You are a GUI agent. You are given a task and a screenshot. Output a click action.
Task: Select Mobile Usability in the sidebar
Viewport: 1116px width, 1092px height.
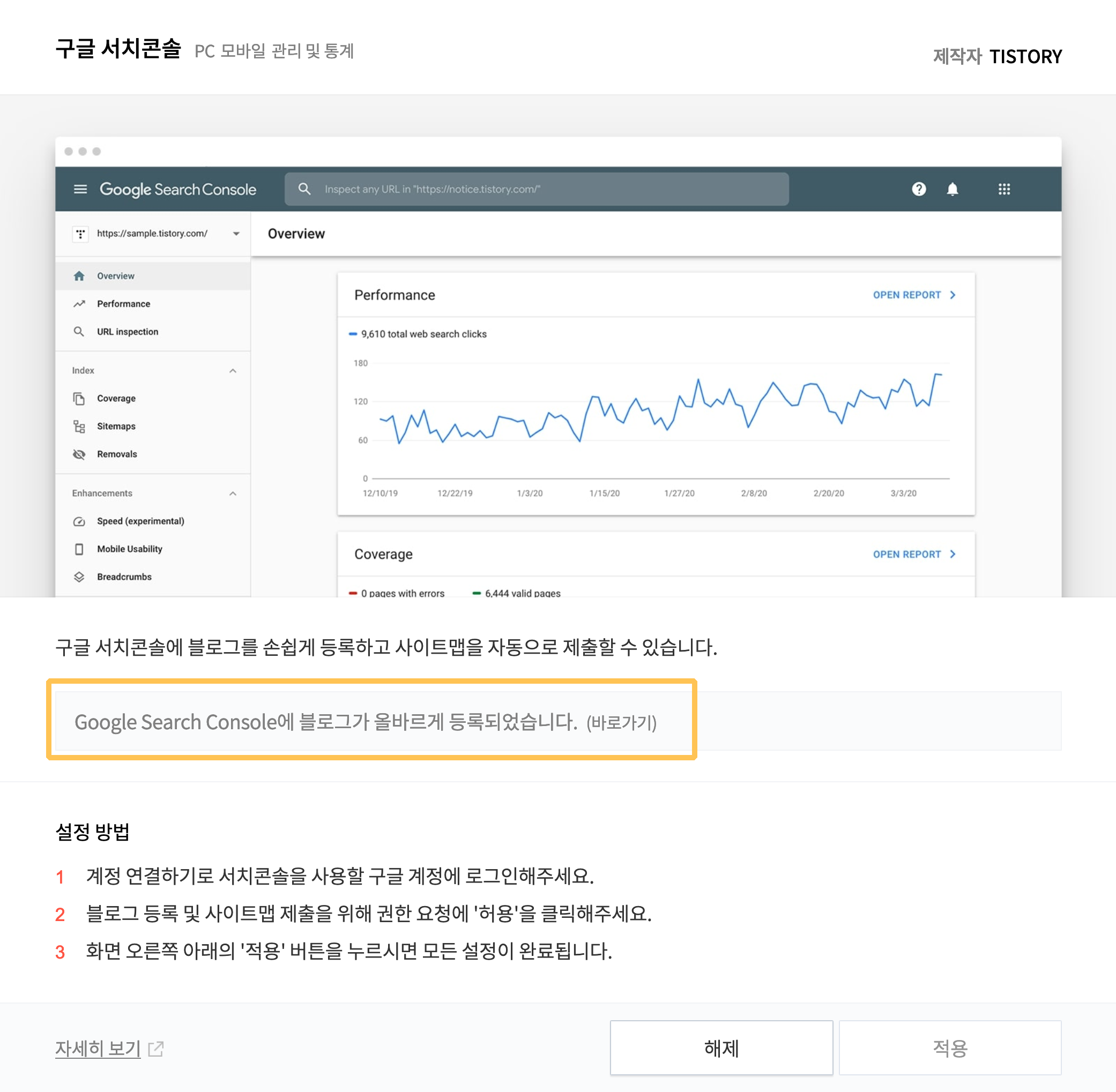(129, 549)
